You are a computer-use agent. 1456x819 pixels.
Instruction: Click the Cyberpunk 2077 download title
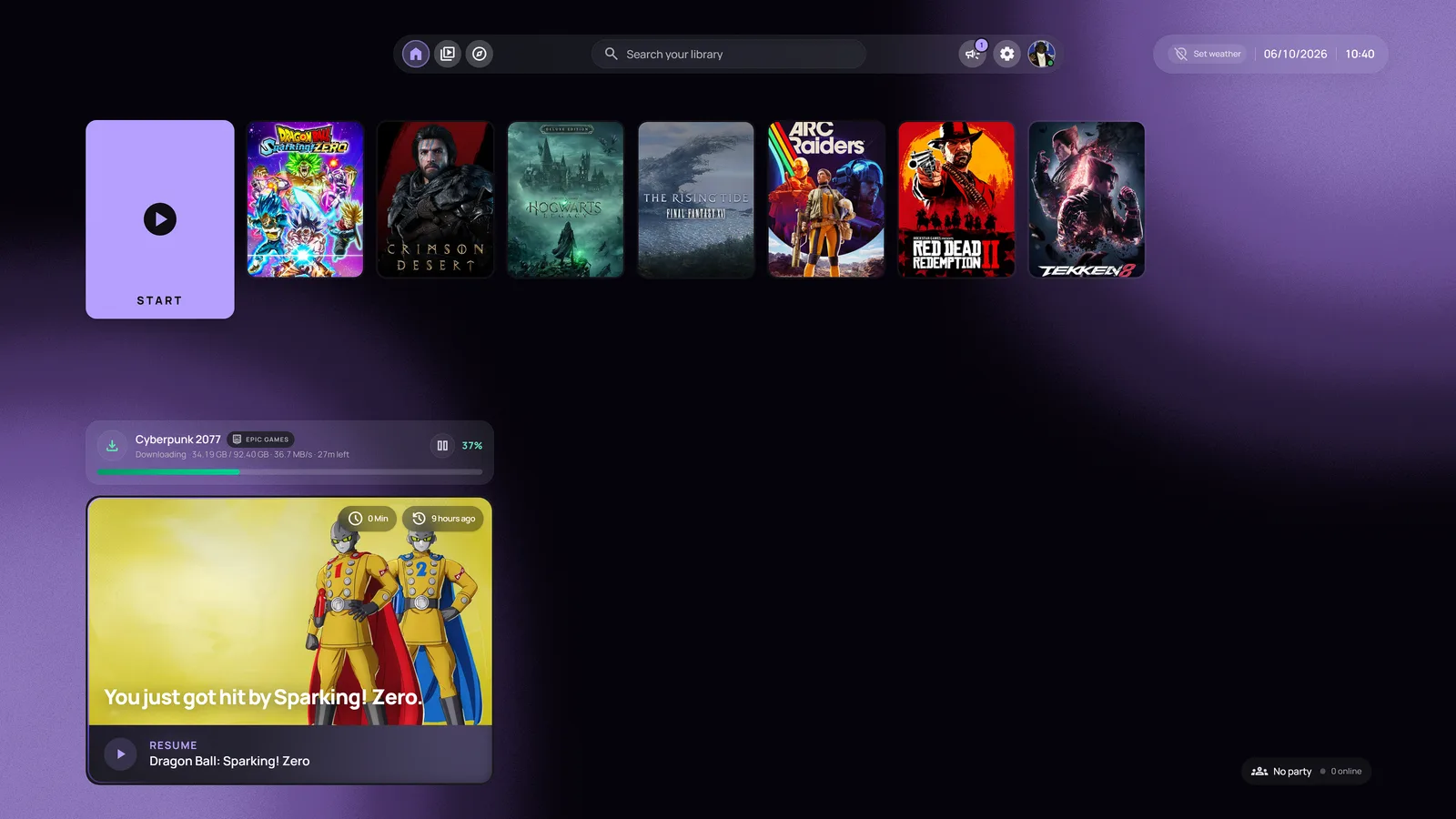point(178,439)
